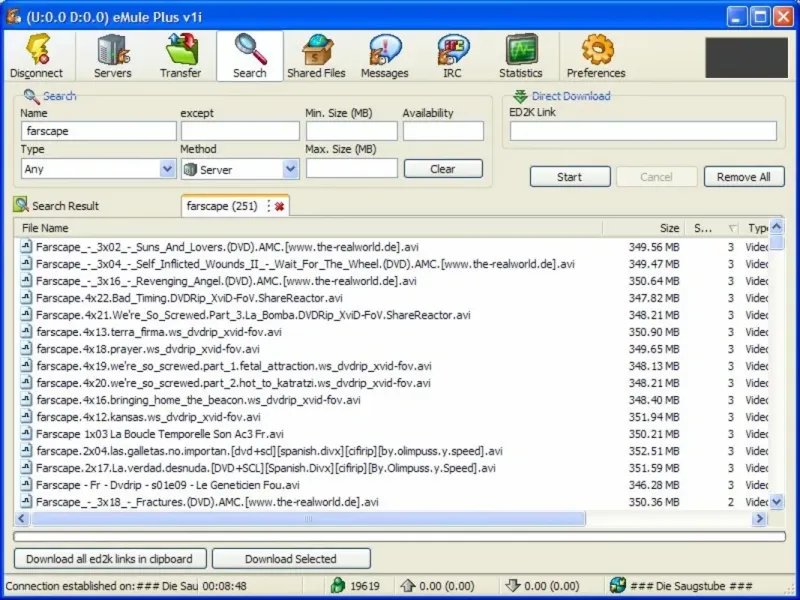
Task: Click the horizontal scroll right arrow
Action: 759,519
